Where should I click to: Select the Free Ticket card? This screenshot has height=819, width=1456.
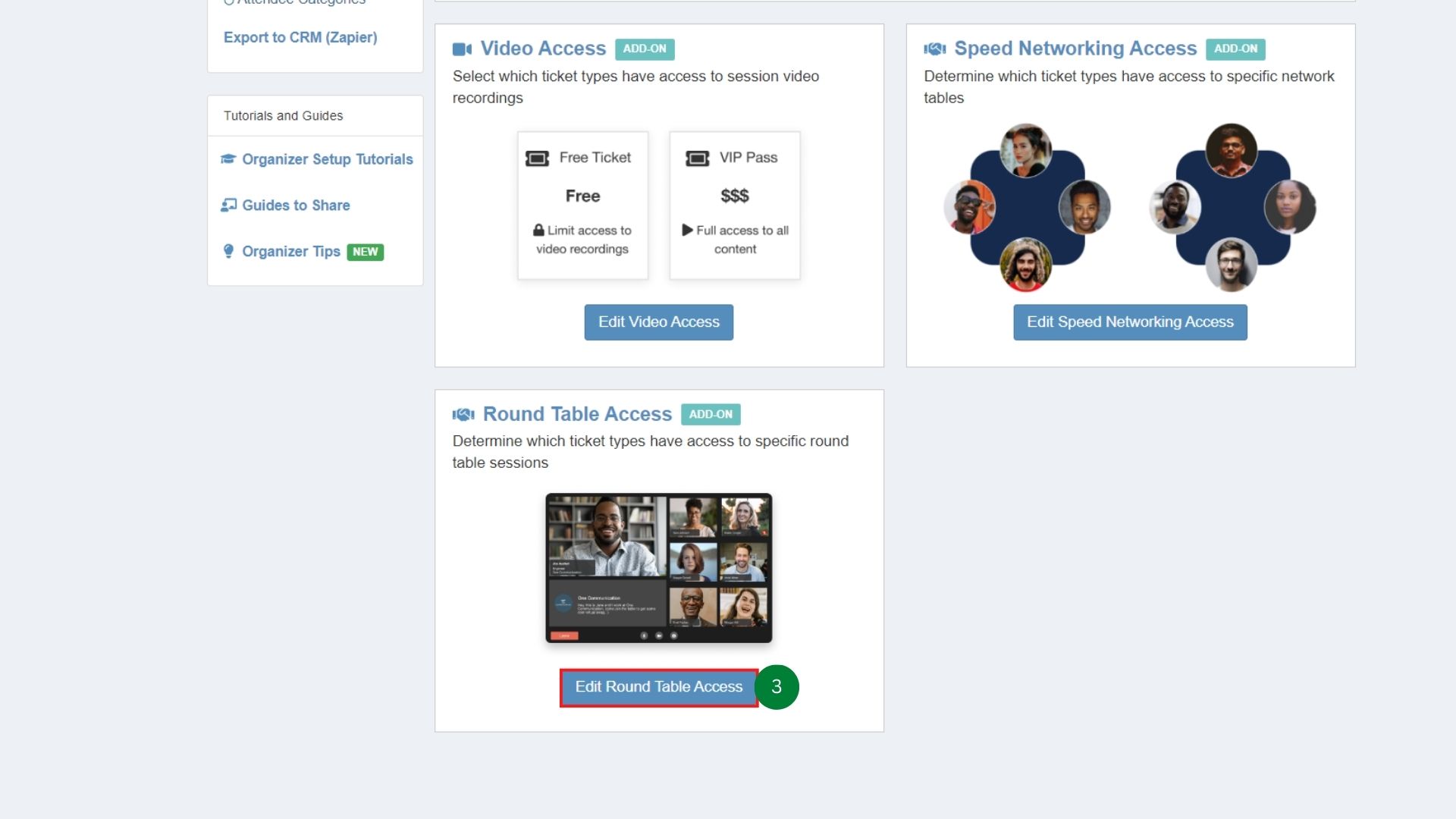[582, 206]
